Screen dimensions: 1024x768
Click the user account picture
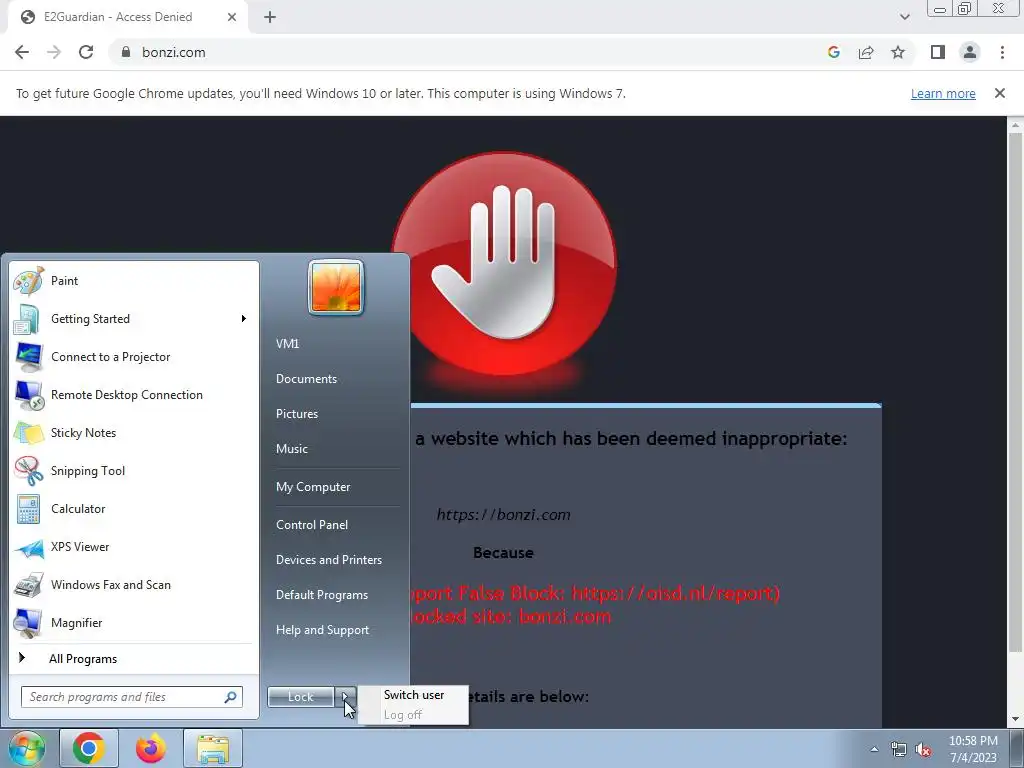(336, 287)
